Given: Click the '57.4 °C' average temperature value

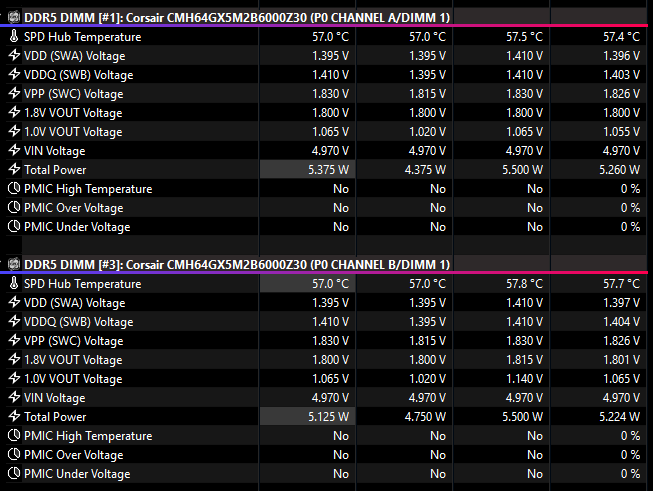Looking at the screenshot, I should [x=621, y=37].
